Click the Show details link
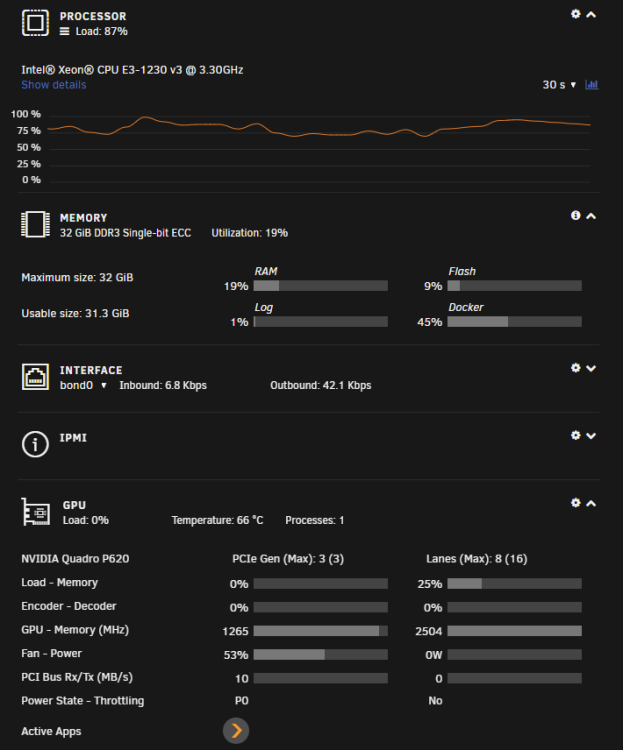This screenshot has width=623, height=750. 54,85
